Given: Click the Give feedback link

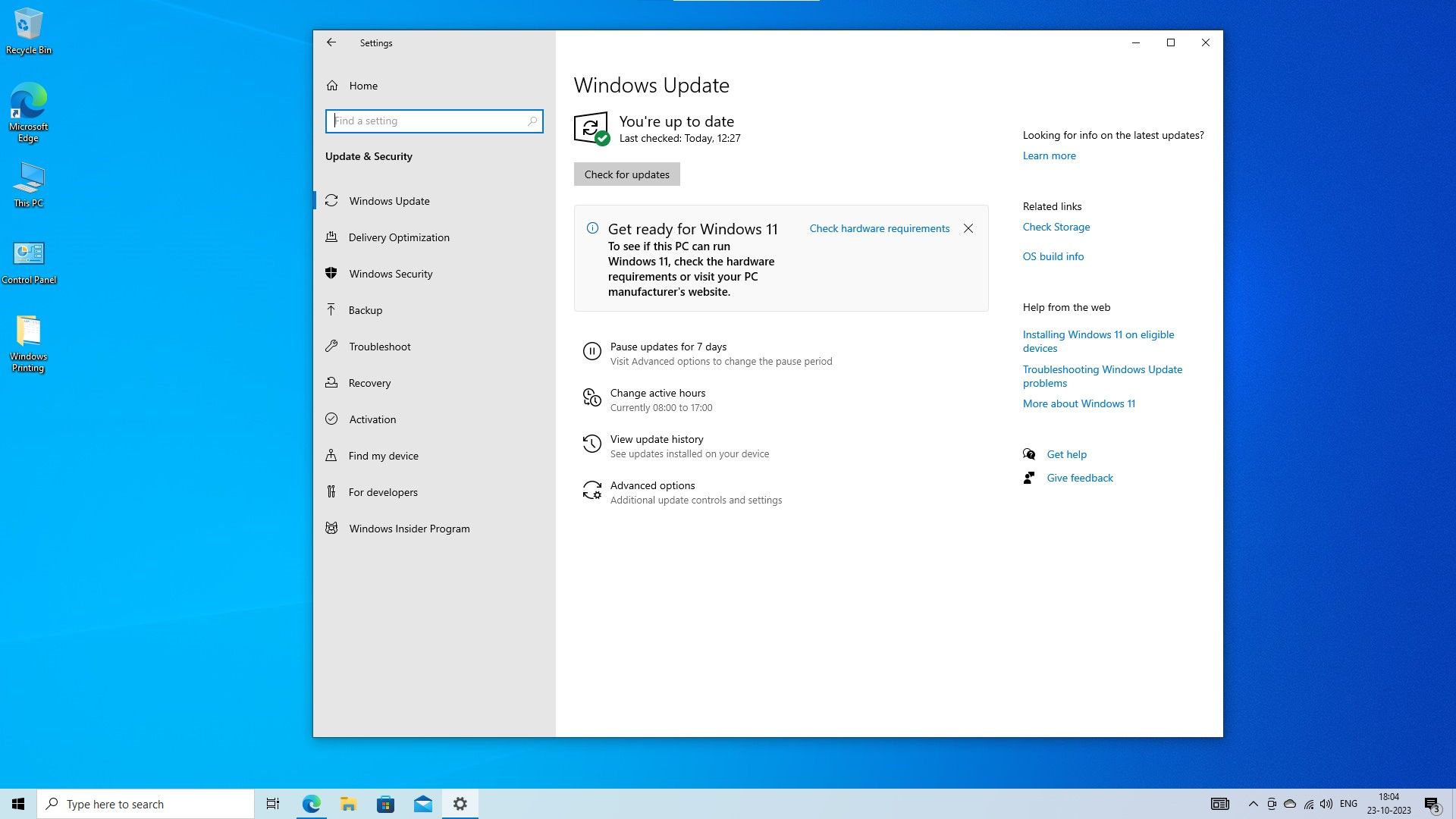Looking at the screenshot, I should coord(1079,478).
